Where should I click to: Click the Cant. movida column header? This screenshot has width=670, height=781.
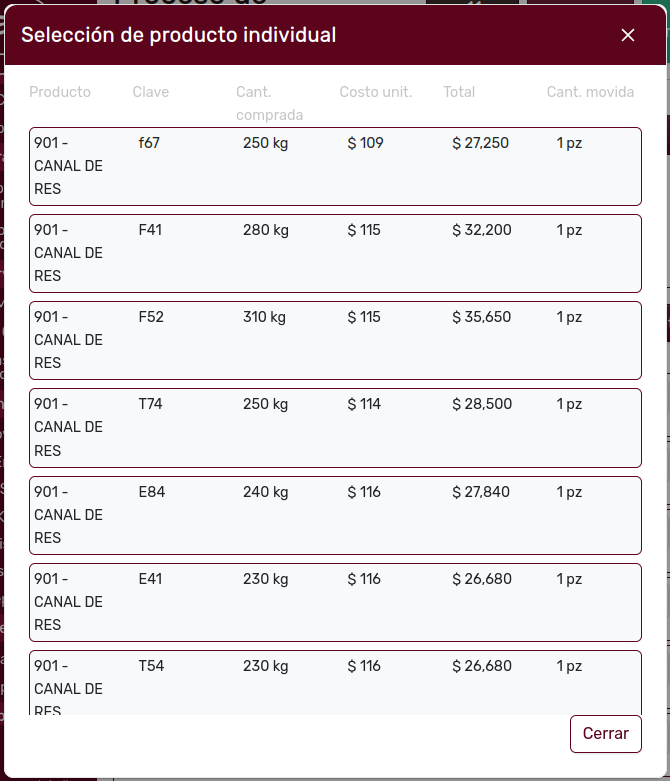590,92
